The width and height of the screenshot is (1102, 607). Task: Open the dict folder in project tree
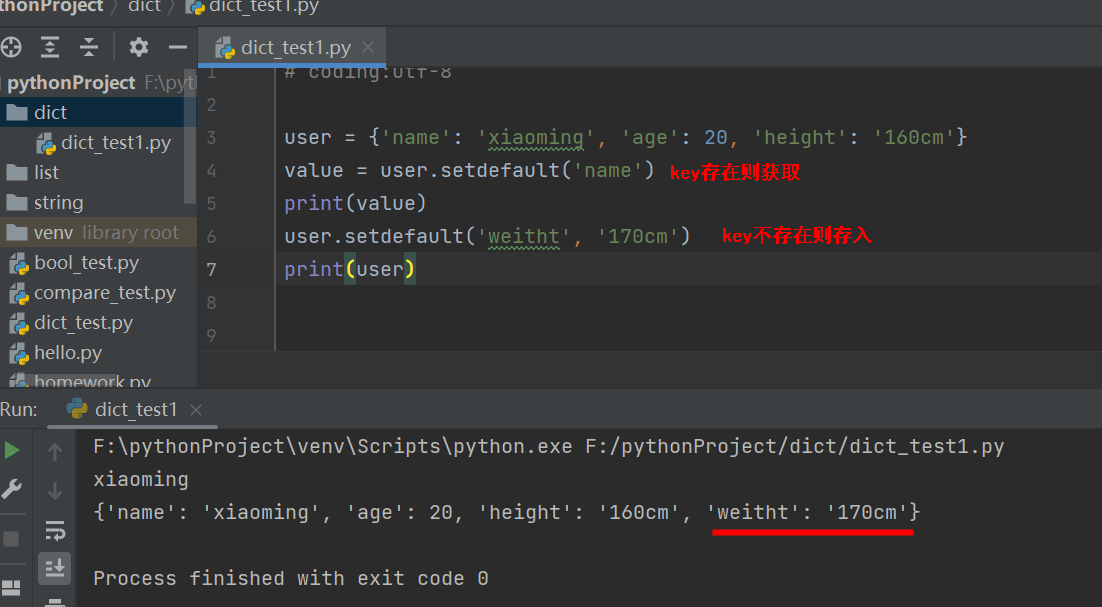[x=50, y=112]
